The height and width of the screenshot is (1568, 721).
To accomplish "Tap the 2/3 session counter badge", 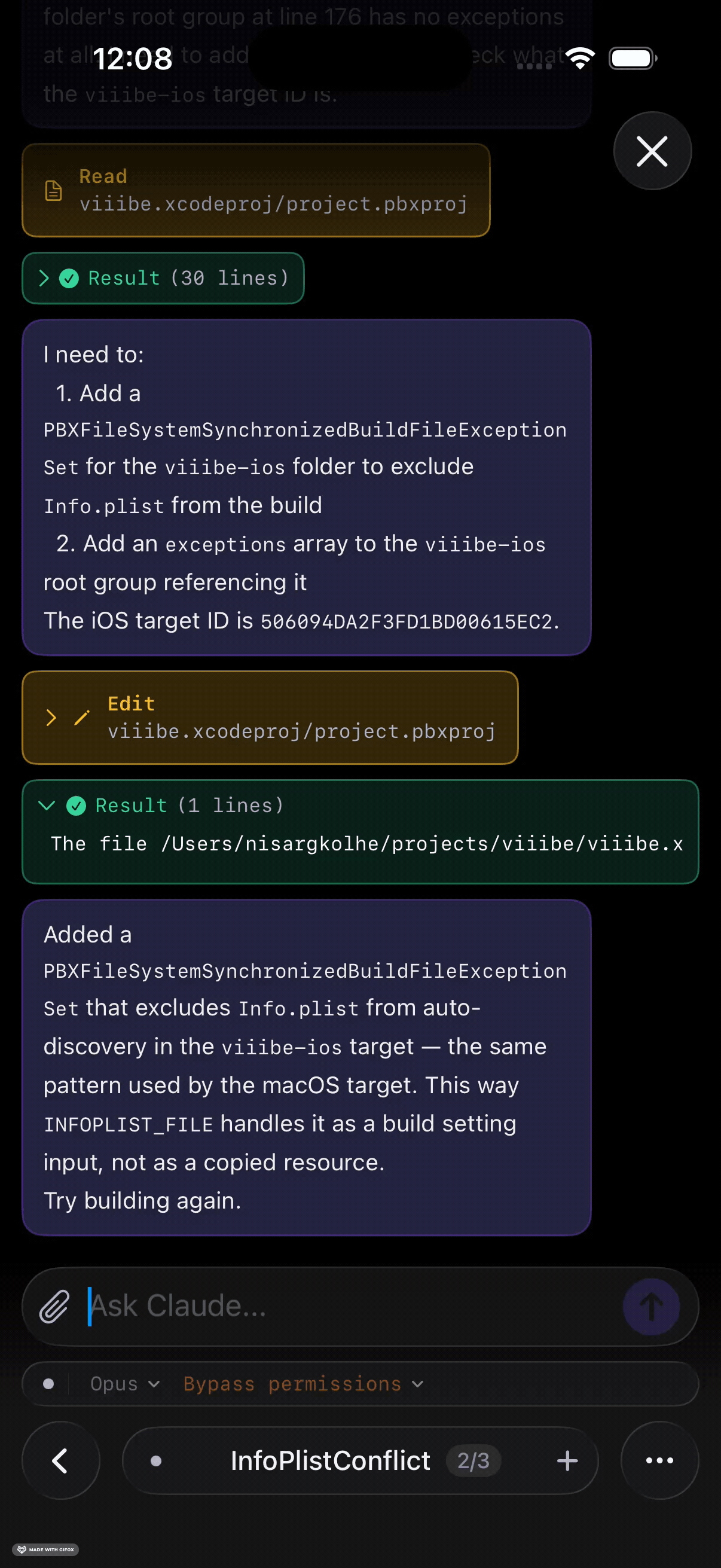I will coord(473,1460).
